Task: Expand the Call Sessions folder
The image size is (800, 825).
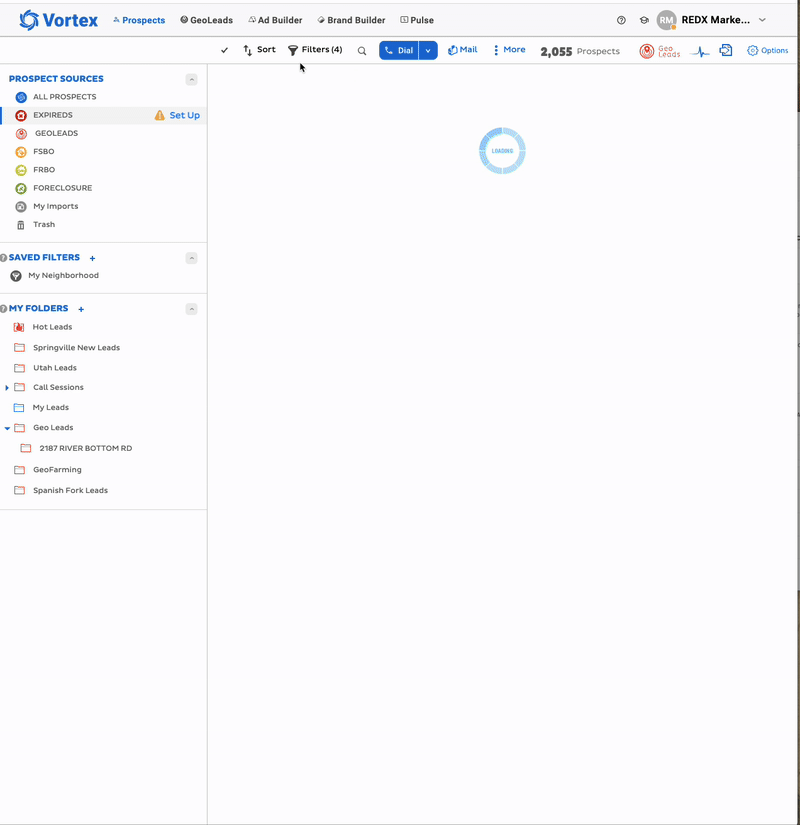Action: coord(7,388)
